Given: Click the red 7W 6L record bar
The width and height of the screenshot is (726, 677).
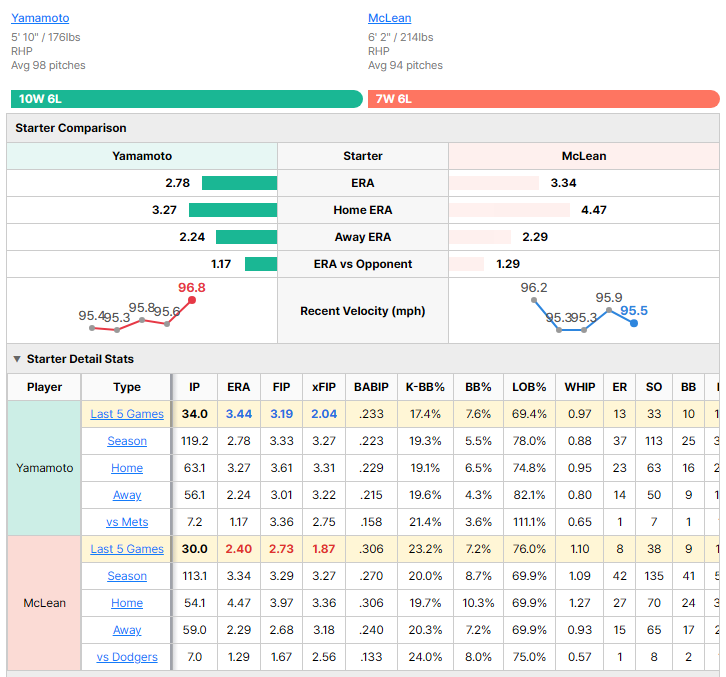Looking at the screenshot, I should coord(544,99).
